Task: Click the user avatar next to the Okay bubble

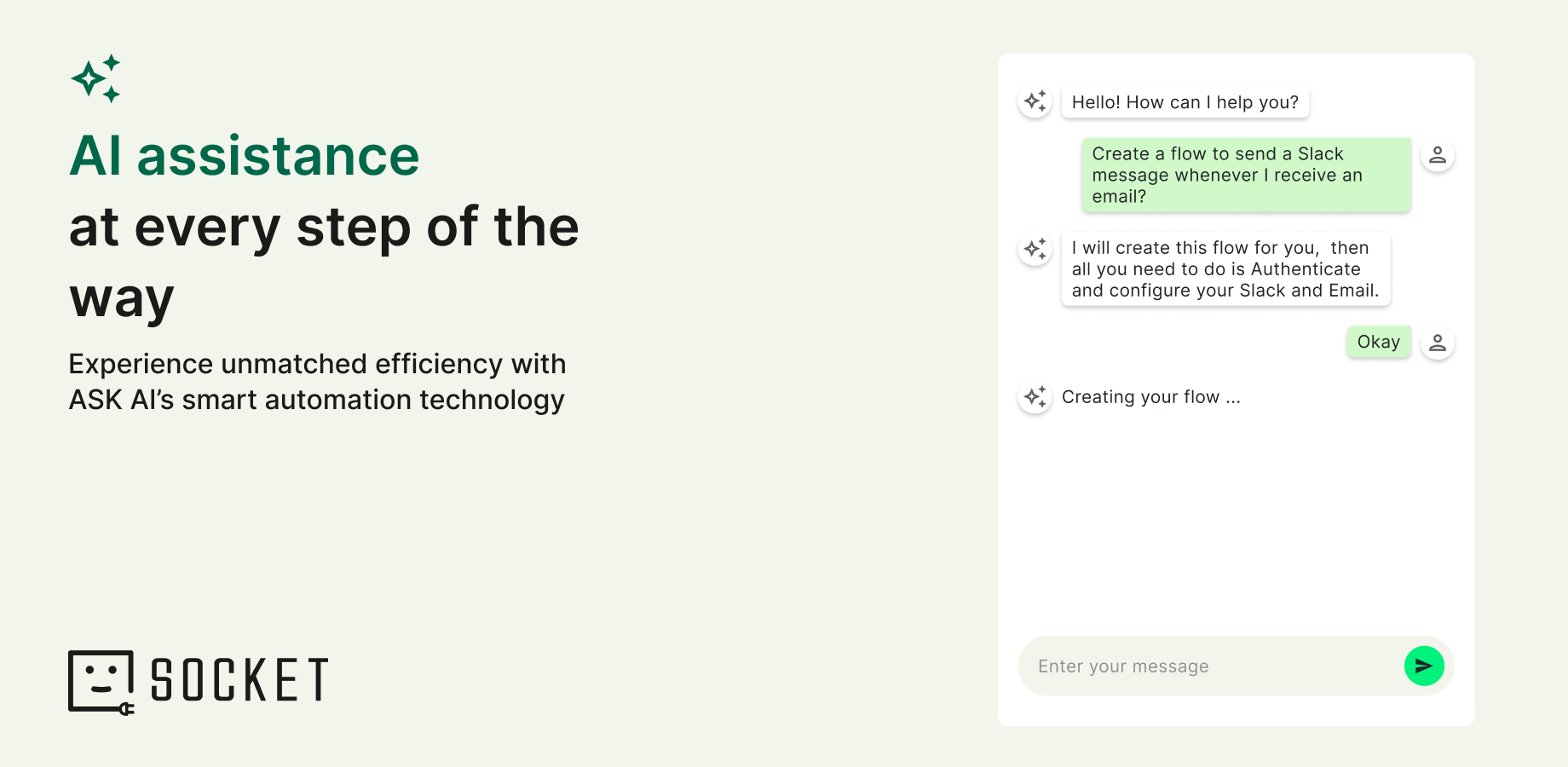Action: 1437,343
